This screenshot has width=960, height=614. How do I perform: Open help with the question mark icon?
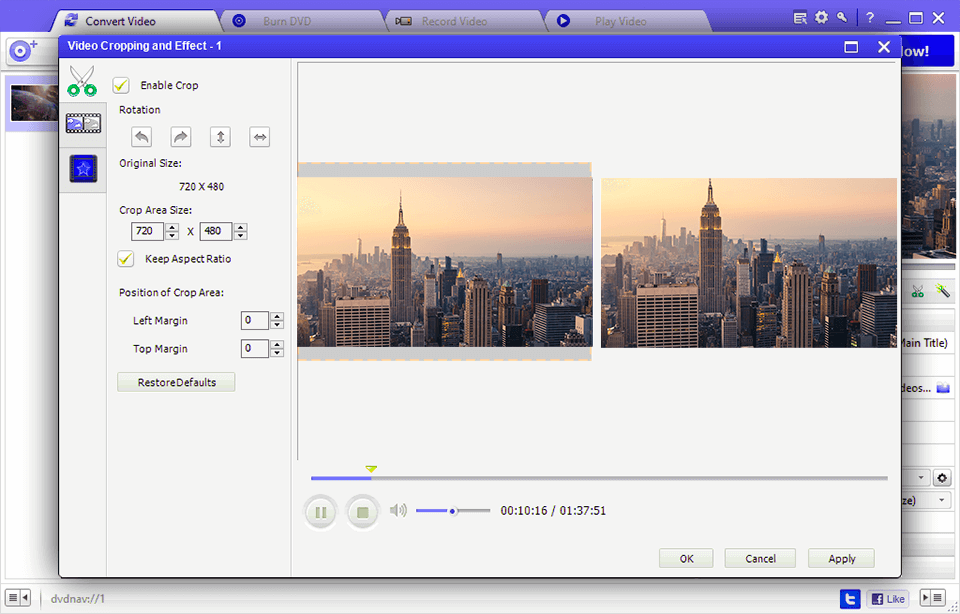pos(871,17)
